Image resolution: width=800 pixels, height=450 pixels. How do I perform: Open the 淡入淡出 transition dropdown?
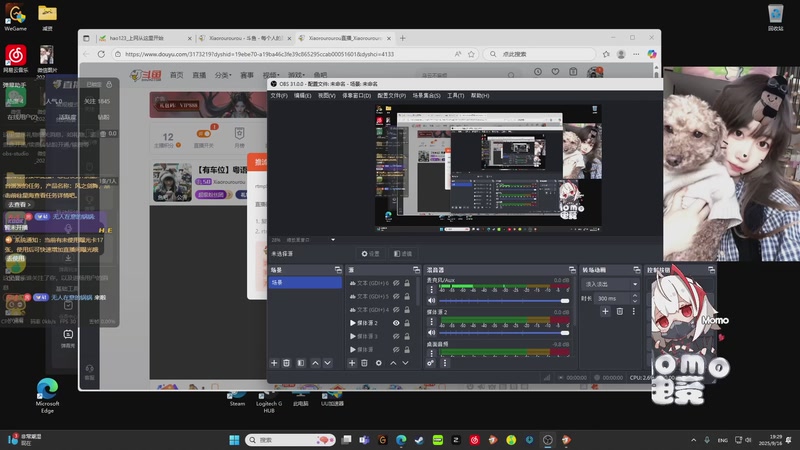pos(611,284)
